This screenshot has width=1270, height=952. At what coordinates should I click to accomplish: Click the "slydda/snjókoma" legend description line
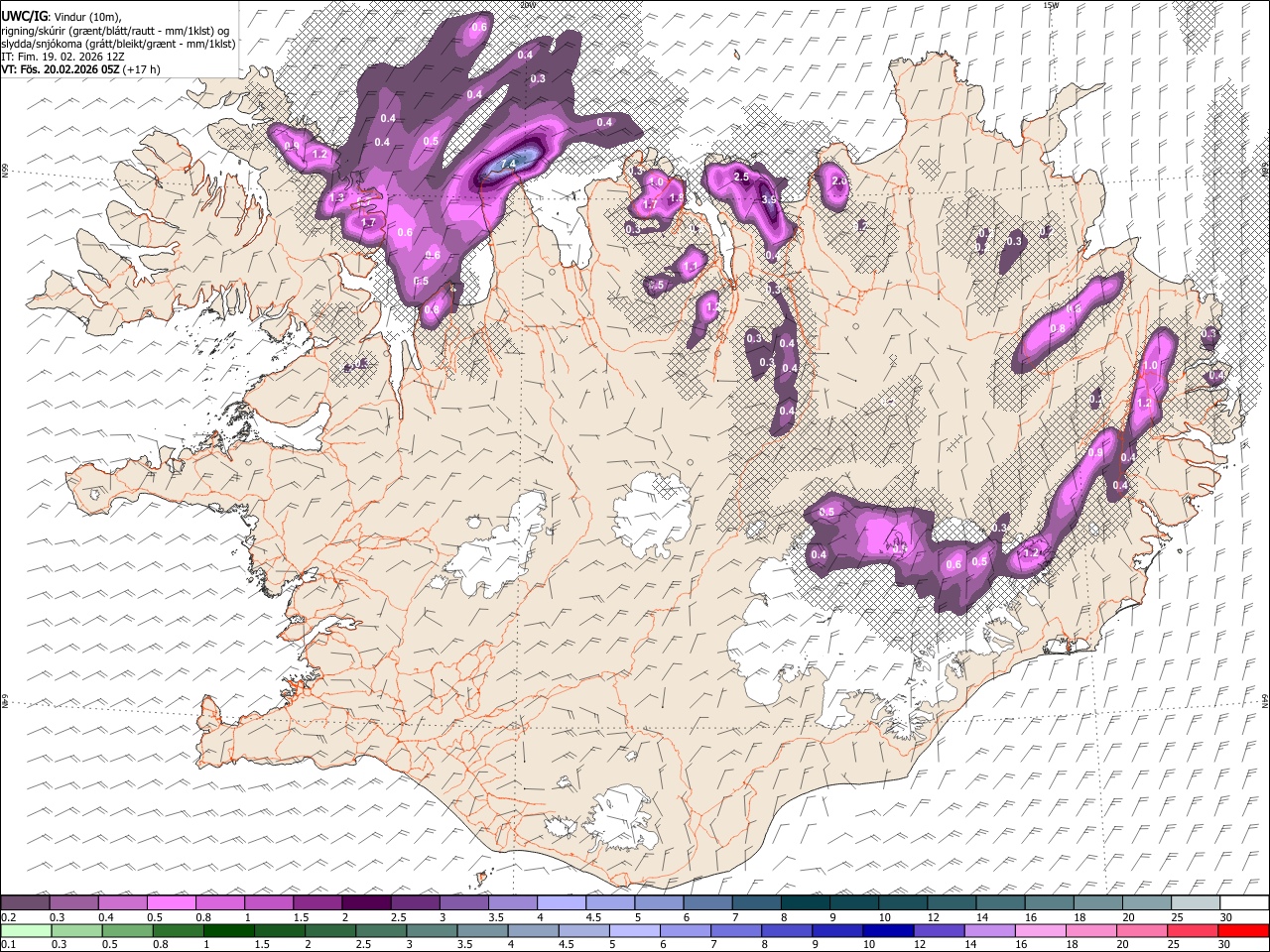[118, 44]
